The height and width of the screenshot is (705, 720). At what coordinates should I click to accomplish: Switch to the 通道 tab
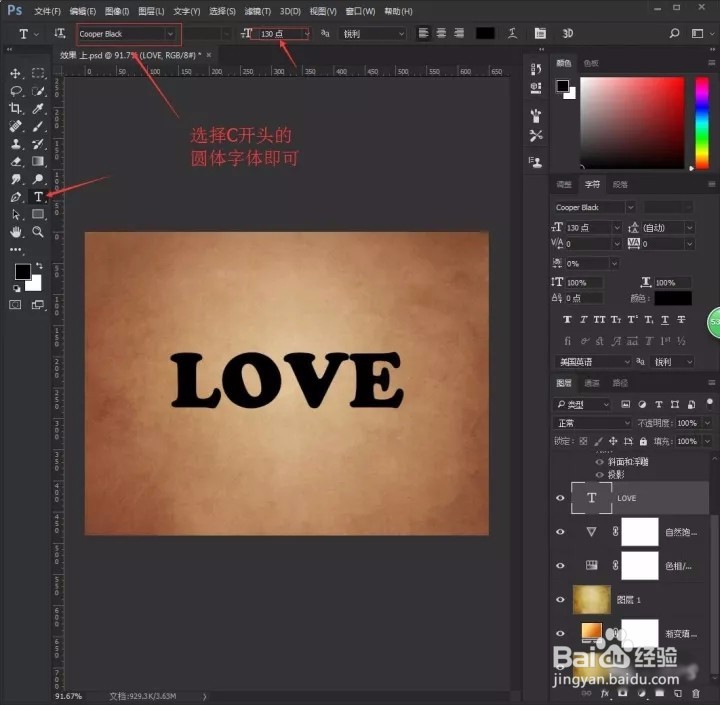tap(592, 383)
